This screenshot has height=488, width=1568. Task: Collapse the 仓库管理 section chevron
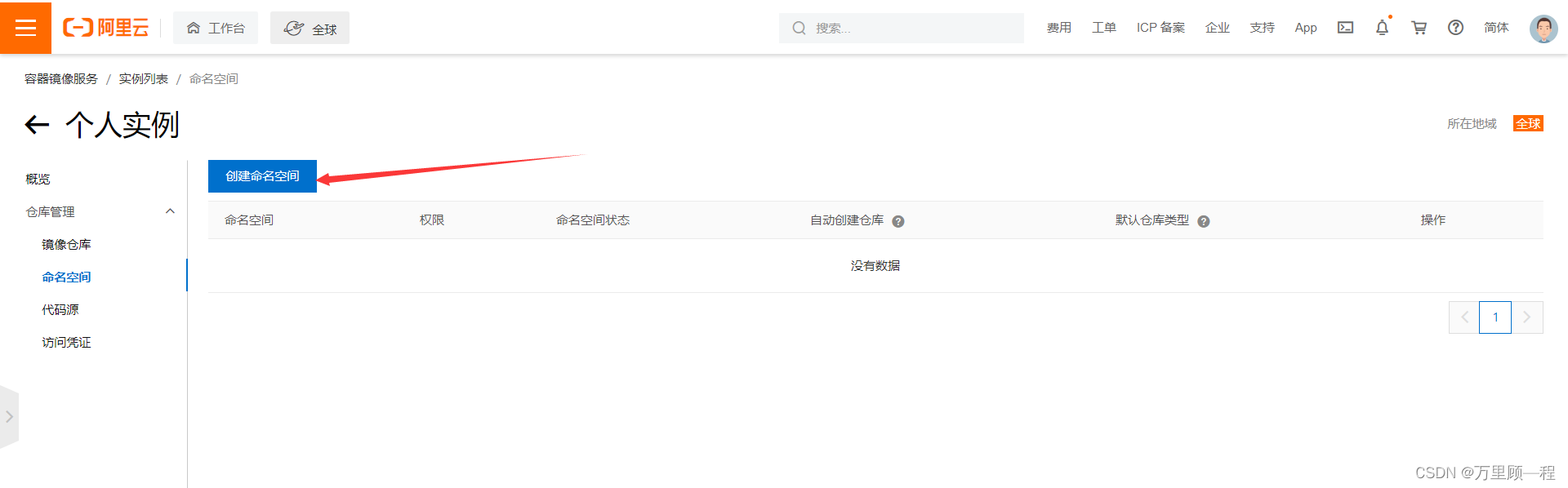point(170,211)
